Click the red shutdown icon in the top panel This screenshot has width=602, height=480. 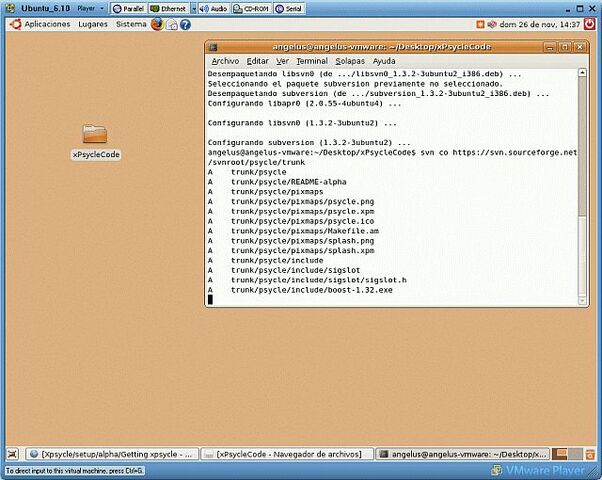(589, 24)
